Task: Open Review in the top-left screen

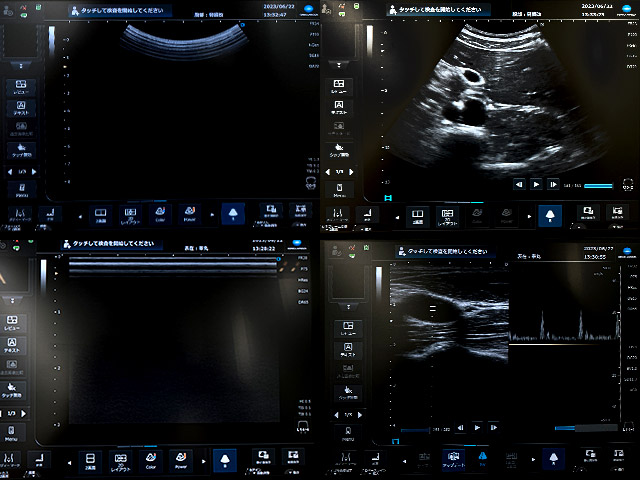Action: pos(21,87)
